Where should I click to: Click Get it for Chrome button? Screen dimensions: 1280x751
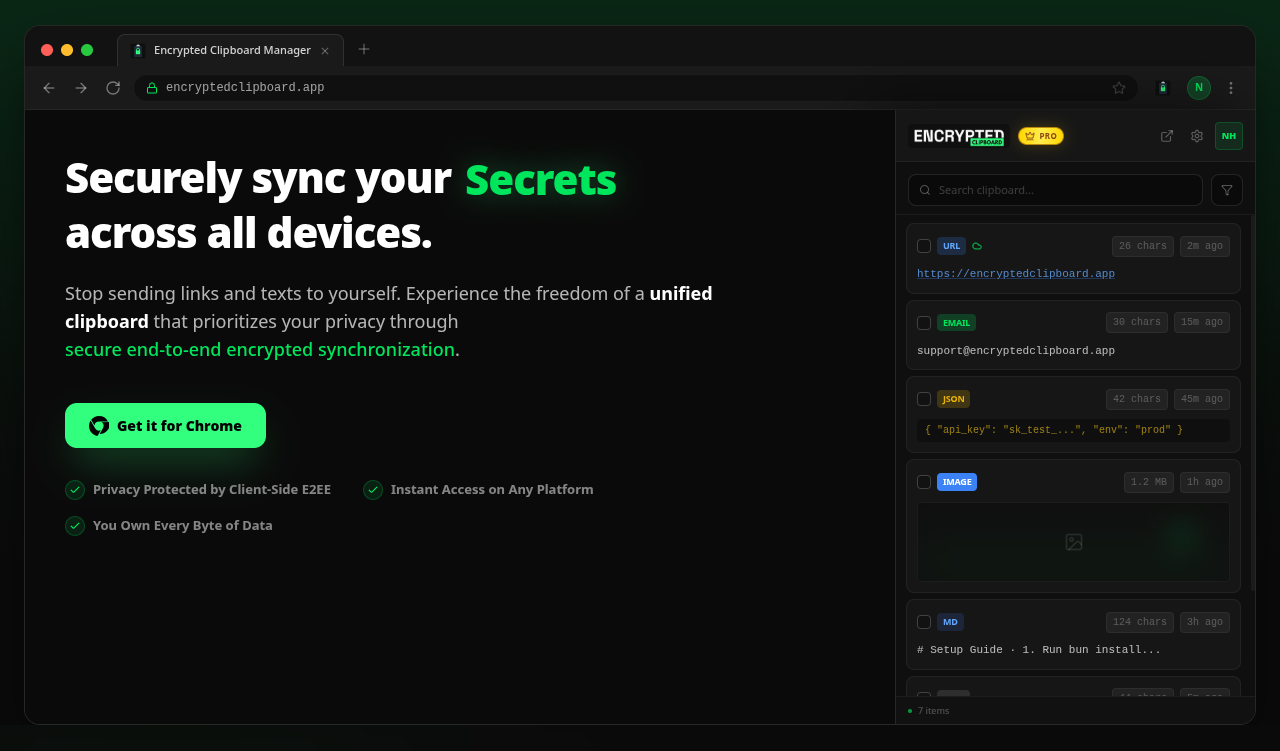(x=165, y=426)
